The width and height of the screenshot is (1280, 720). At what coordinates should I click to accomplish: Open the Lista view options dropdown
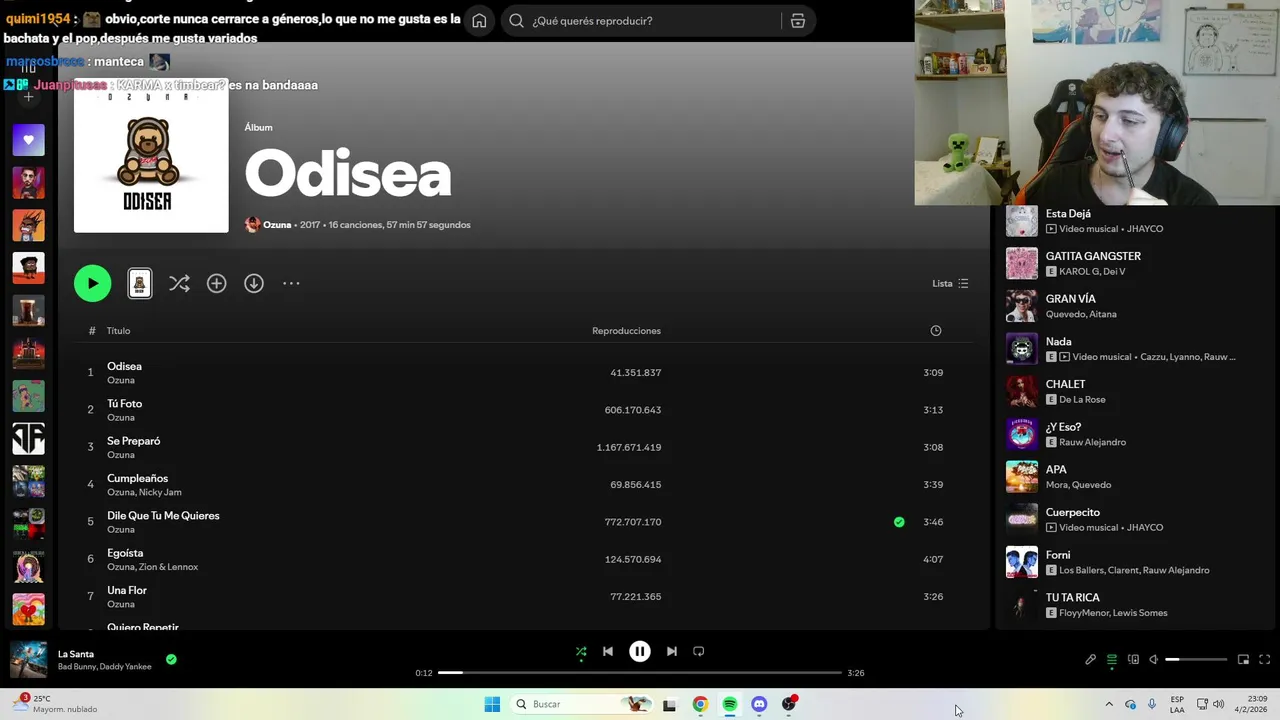coord(950,284)
